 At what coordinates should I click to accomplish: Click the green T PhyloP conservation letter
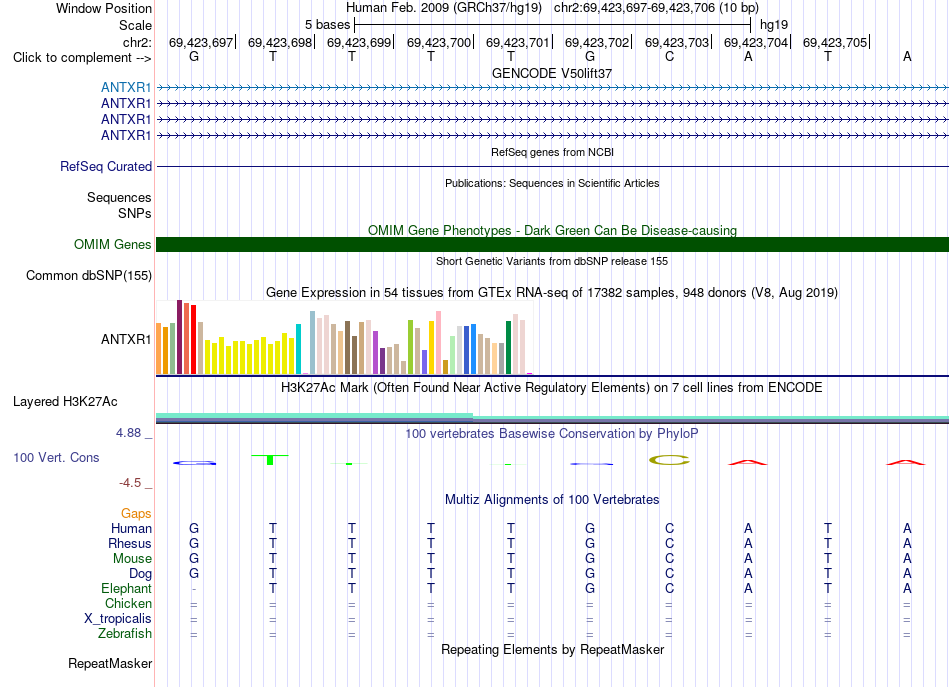pyautogui.click(x=270, y=460)
